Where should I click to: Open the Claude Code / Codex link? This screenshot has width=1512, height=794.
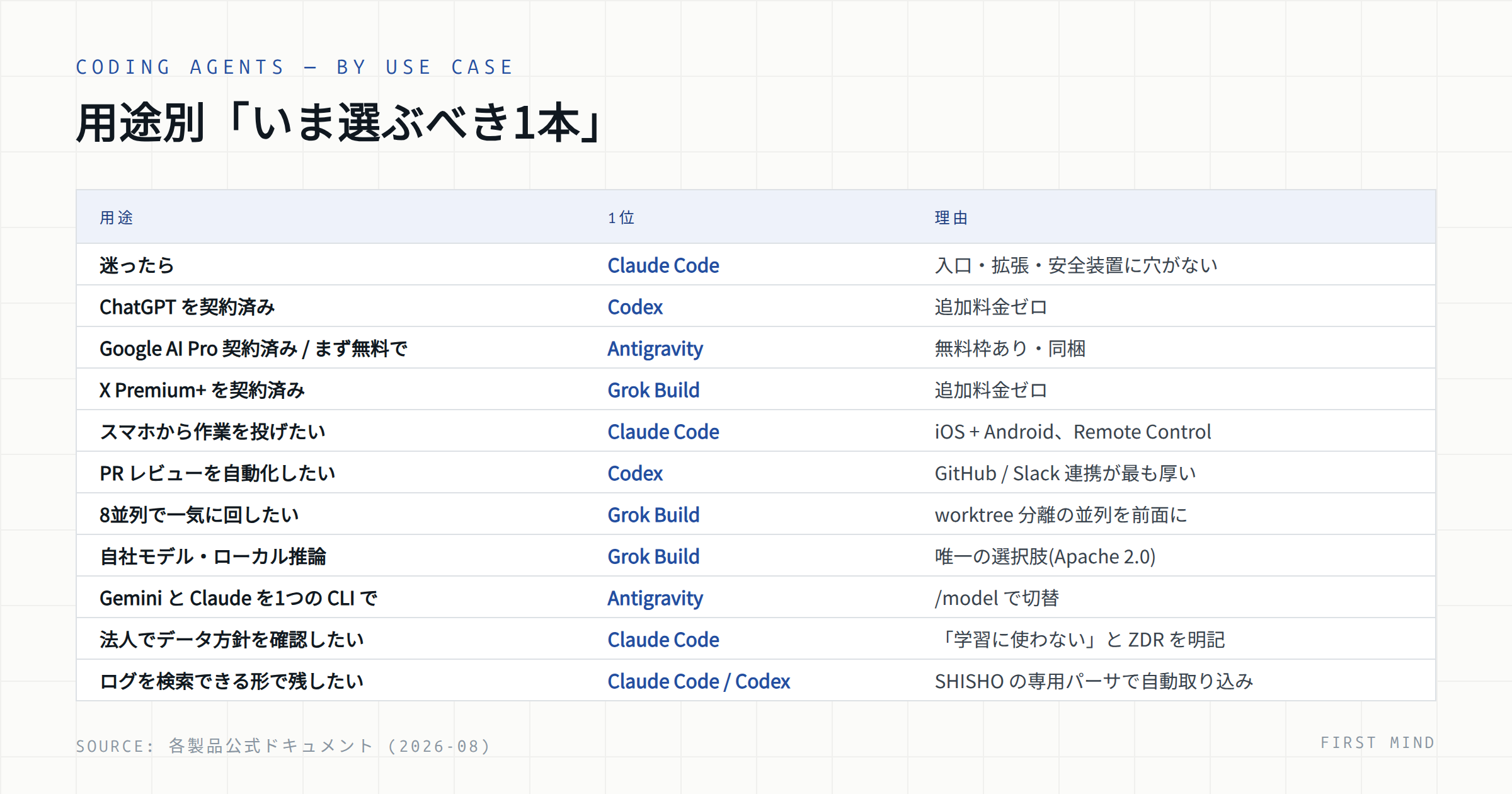pos(699,681)
